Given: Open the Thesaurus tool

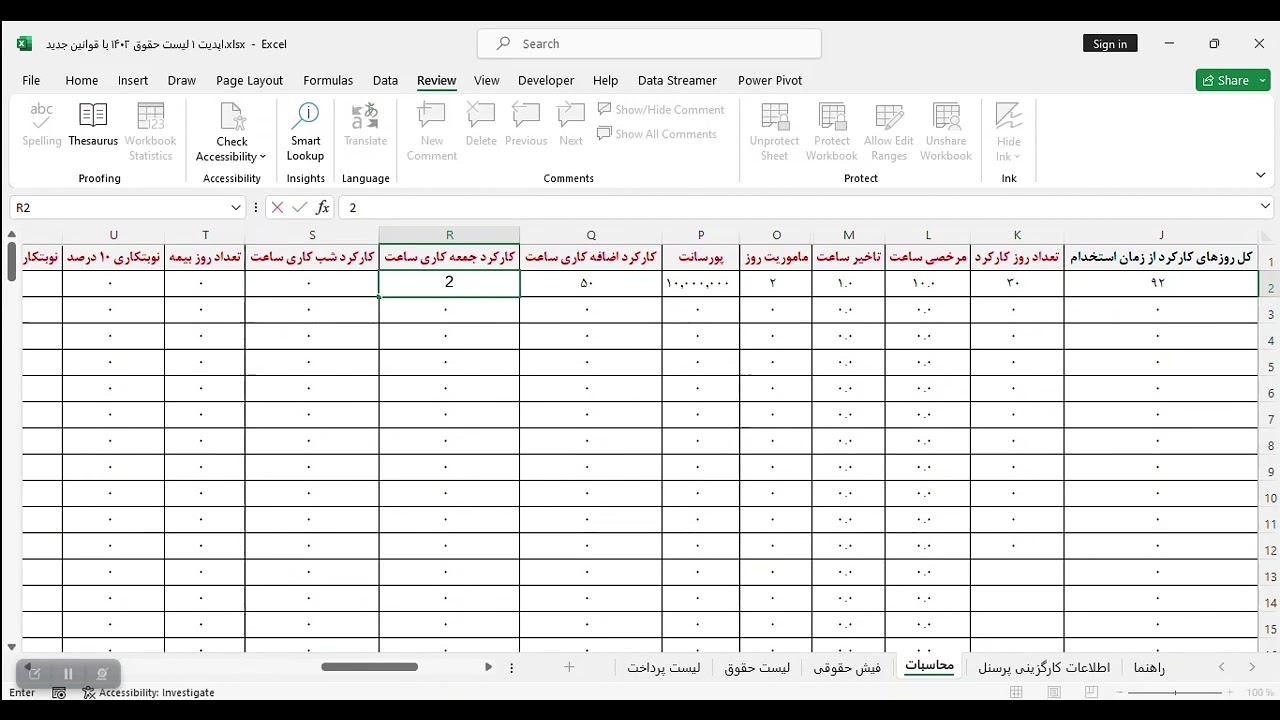Looking at the screenshot, I should [93, 126].
